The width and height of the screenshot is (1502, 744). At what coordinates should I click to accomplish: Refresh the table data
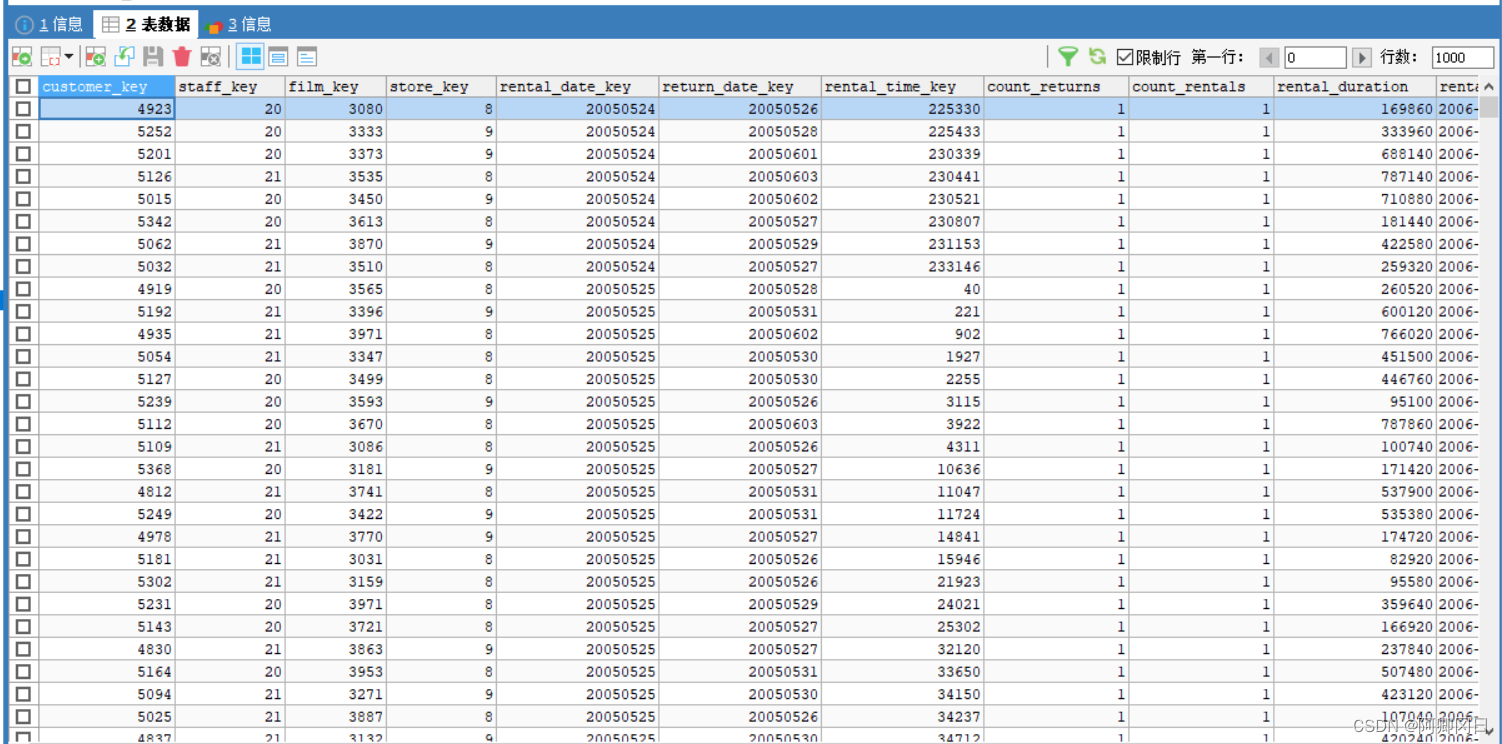coord(1097,57)
